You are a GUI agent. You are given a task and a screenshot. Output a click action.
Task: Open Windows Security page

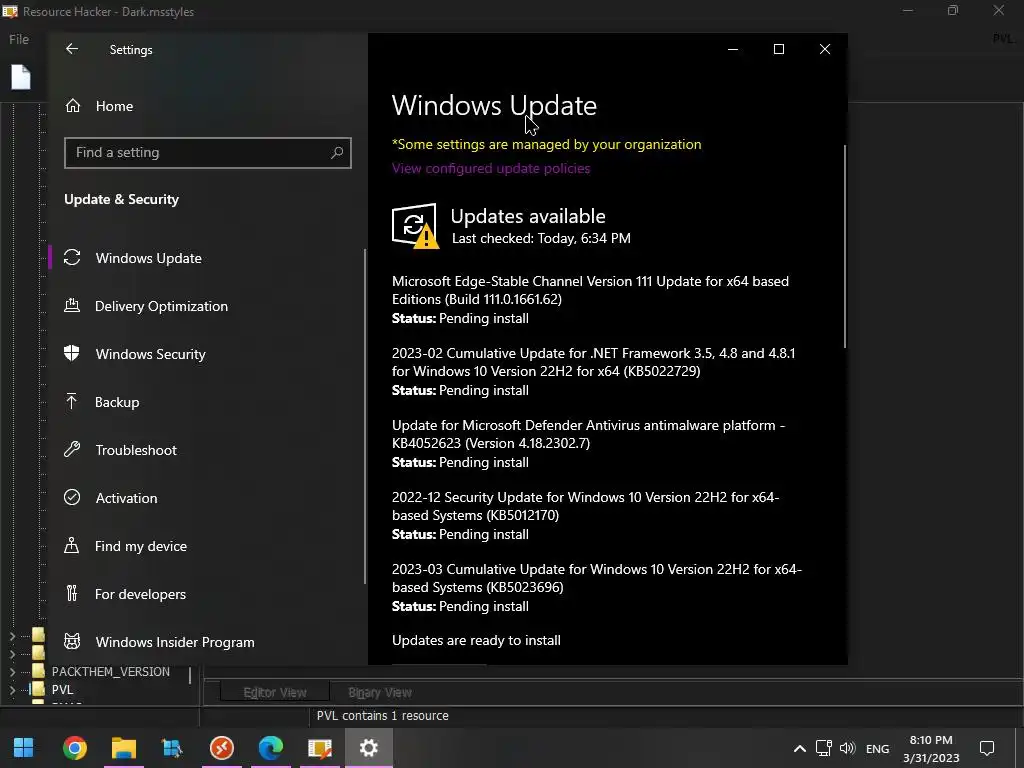(x=150, y=354)
